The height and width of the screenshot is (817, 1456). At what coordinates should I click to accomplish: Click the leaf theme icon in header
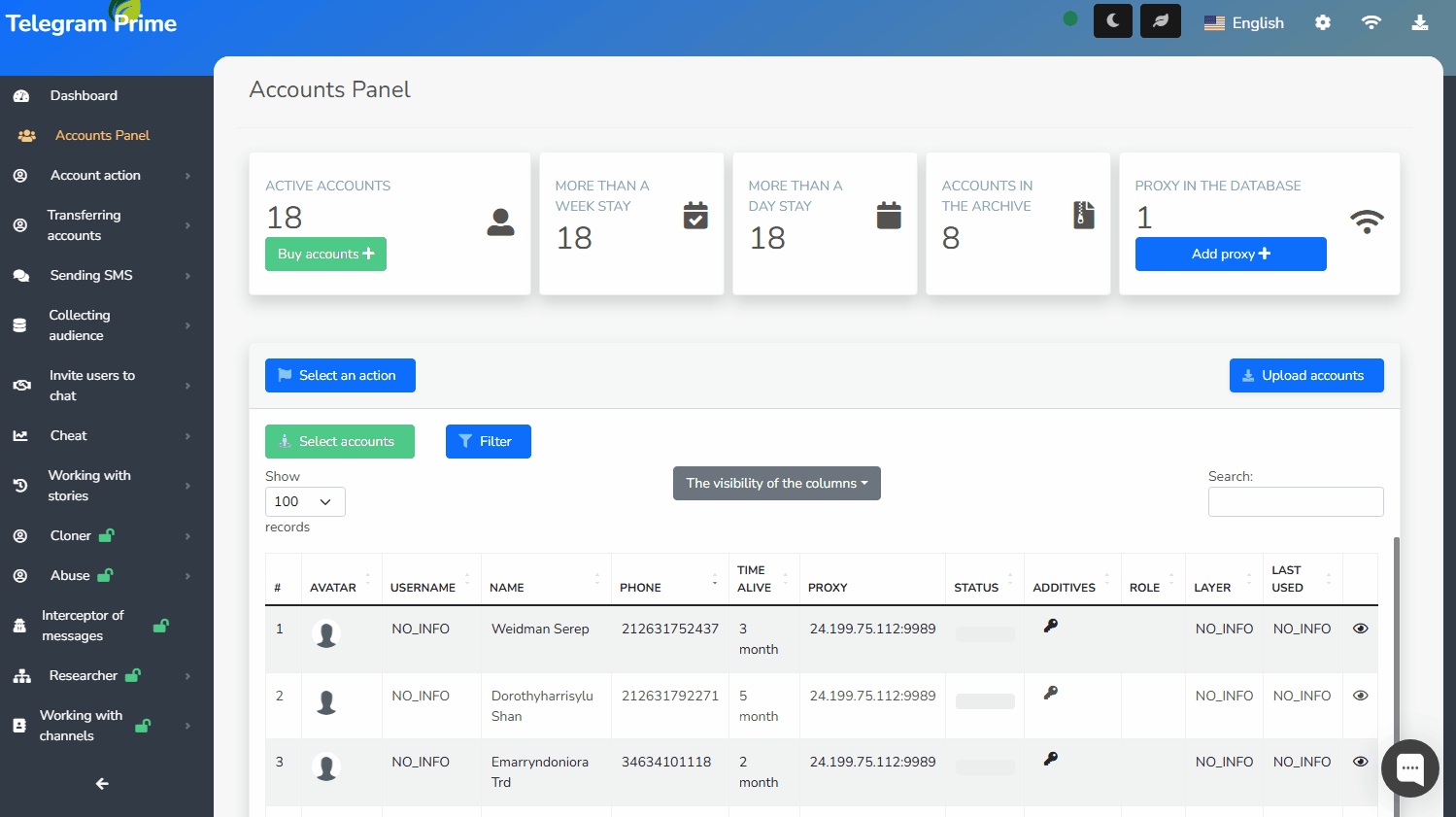[x=1160, y=21]
